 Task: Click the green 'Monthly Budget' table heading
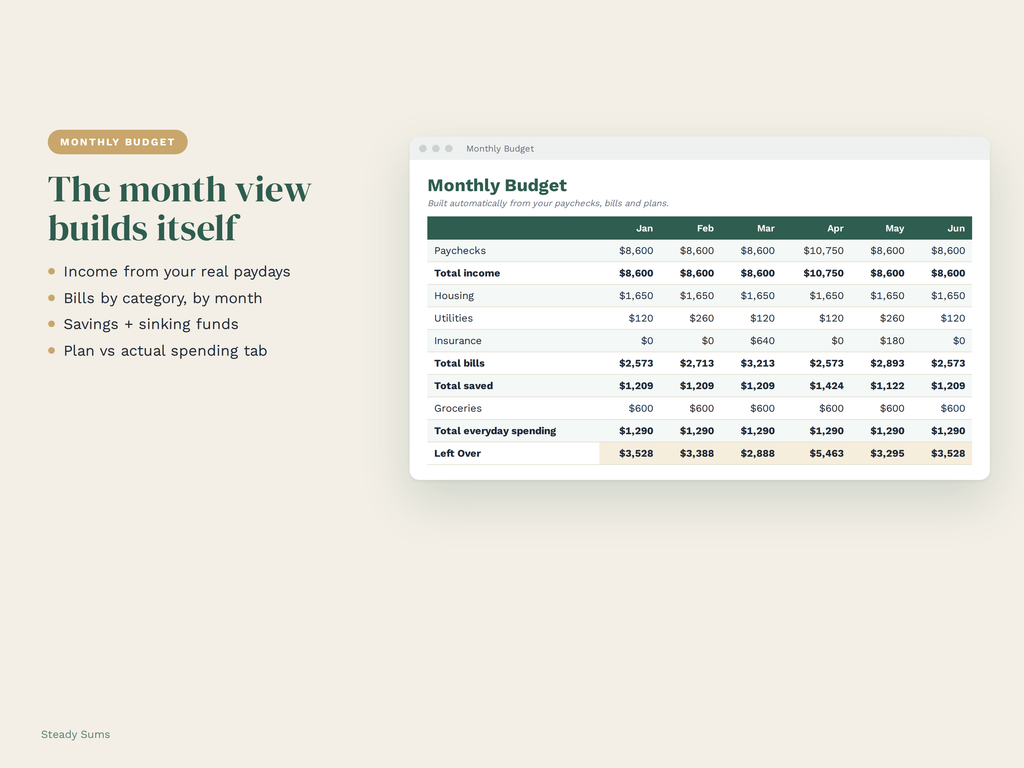(497, 185)
